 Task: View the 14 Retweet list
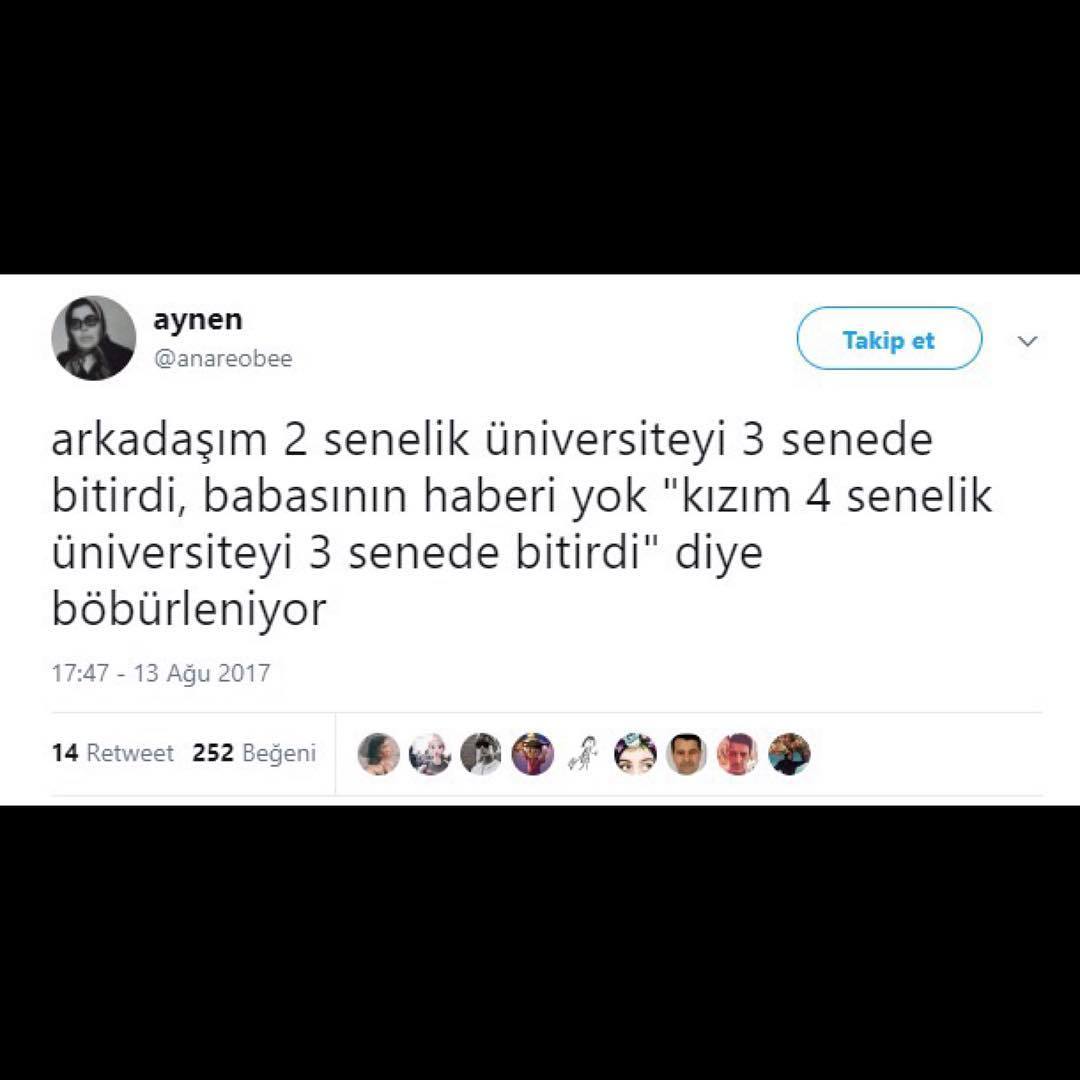pos(112,753)
